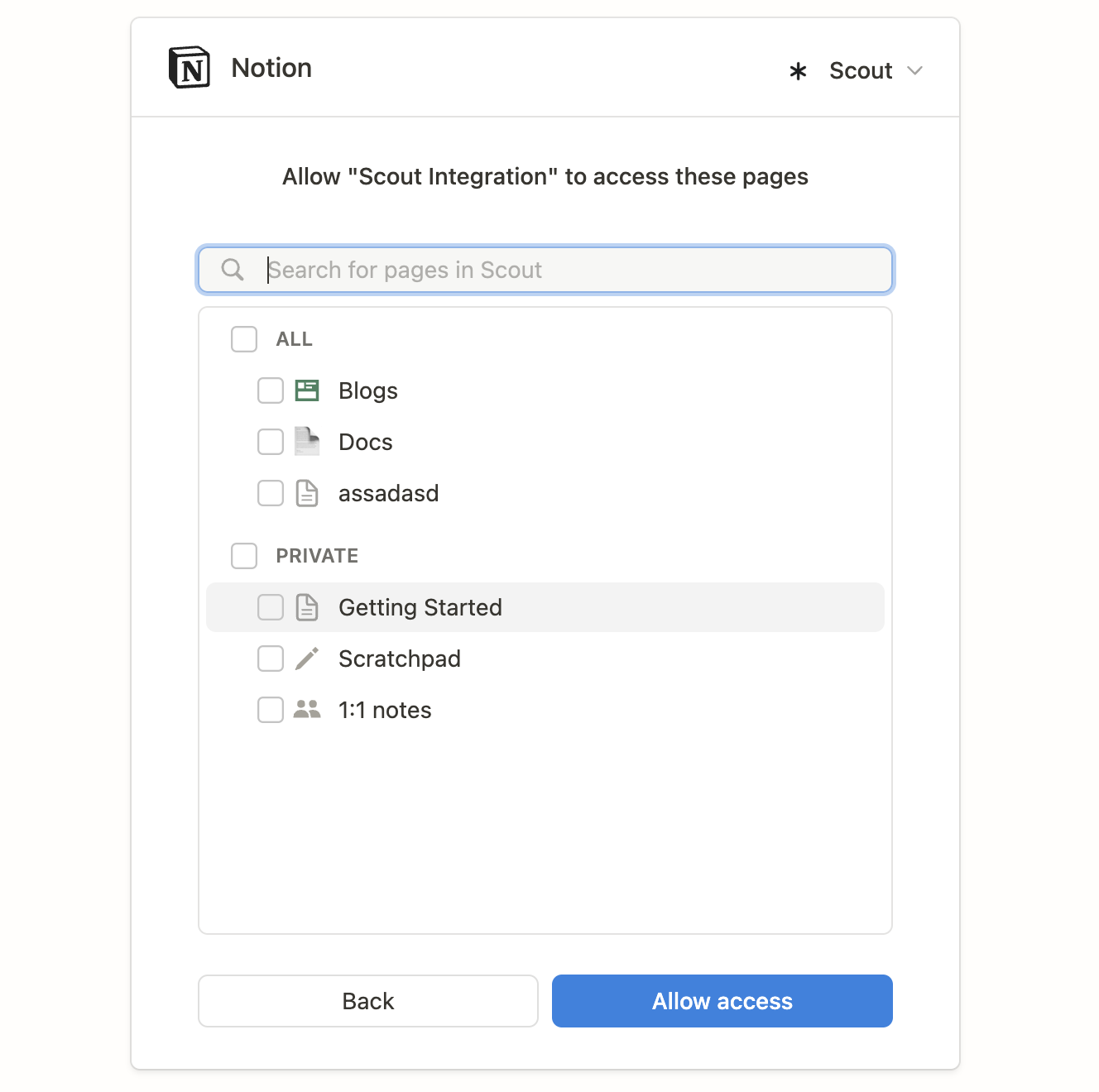Enable the Scratchpad checkbox
Image resolution: width=1099 pixels, height=1092 pixels.
[x=271, y=659]
